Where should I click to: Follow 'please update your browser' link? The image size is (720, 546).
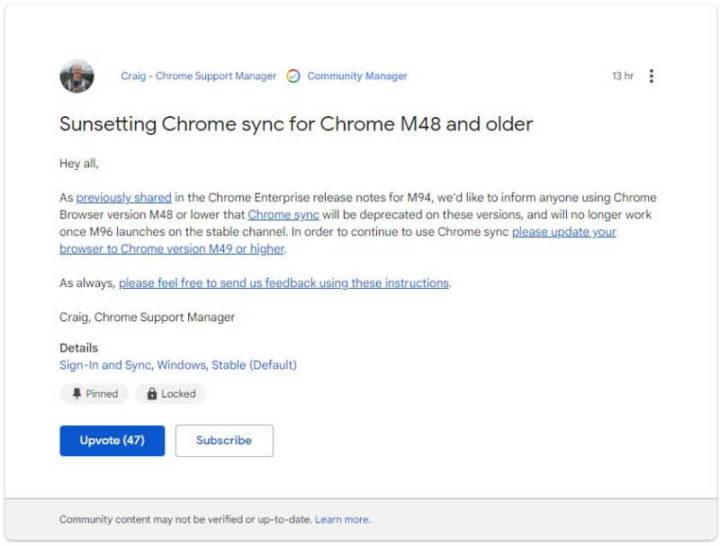pyautogui.click(x=564, y=231)
